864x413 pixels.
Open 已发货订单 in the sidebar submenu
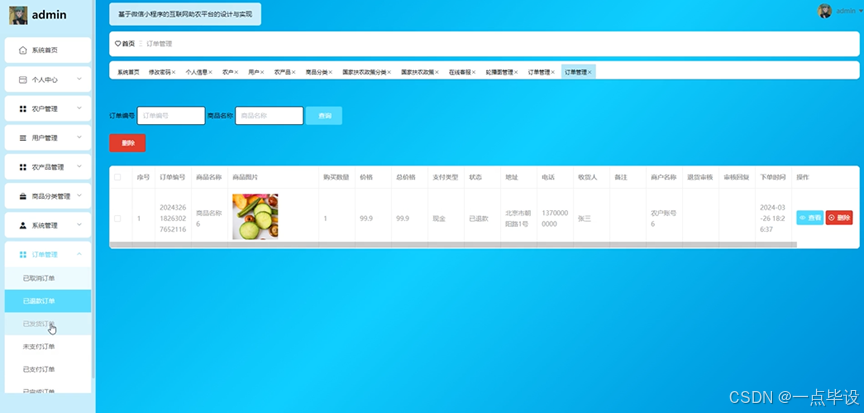pyautogui.click(x=48, y=324)
